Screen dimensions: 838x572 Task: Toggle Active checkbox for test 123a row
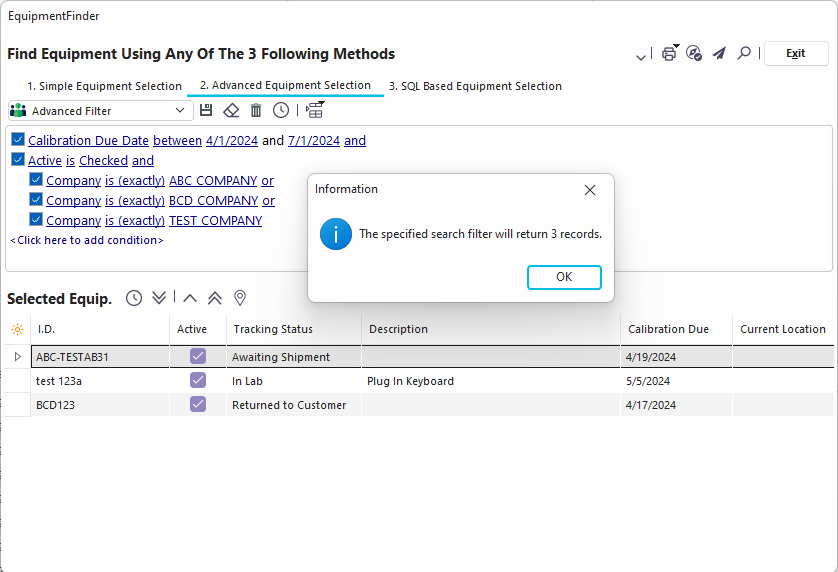[x=198, y=381]
